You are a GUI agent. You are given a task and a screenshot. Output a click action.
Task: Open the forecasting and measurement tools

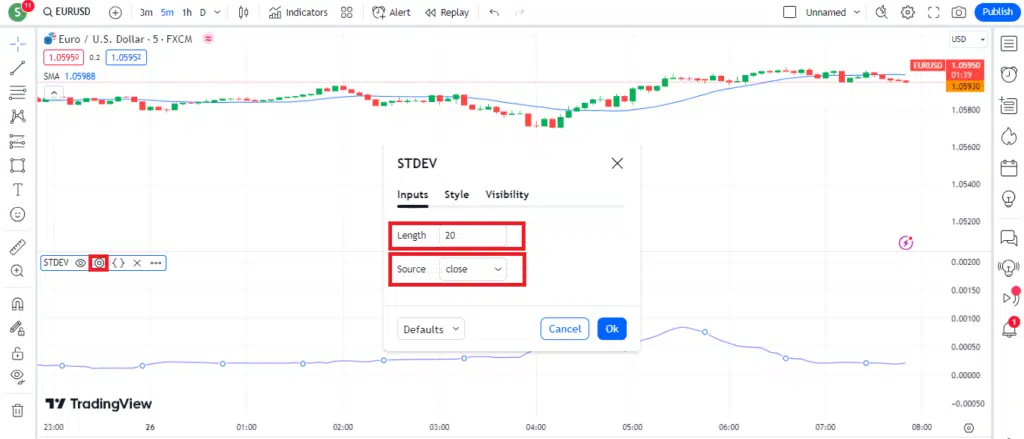click(18, 141)
